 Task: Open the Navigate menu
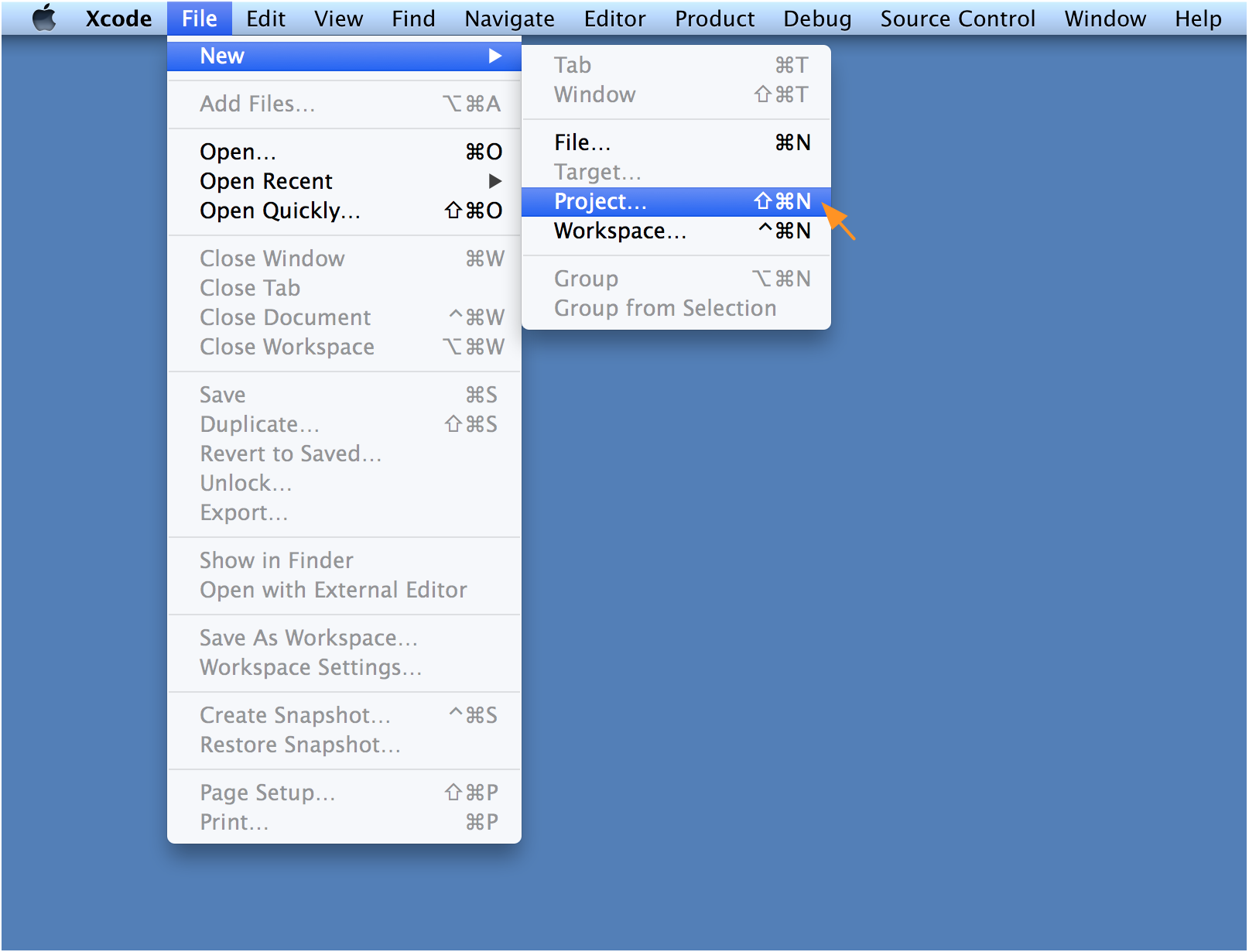tap(509, 19)
